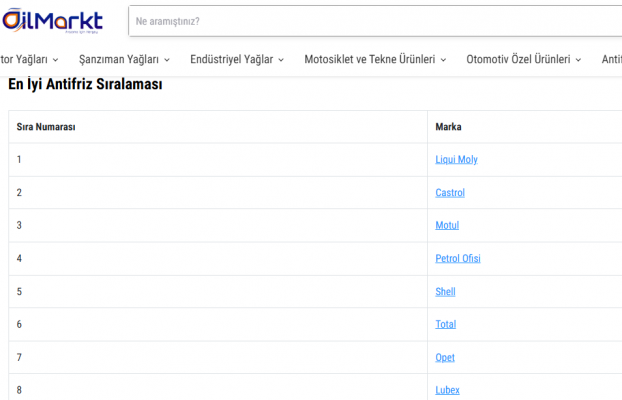The image size is (622, 400).
Task: Open the Motosiklet ve Tekne Ürünleri menu
Action: (370, 60)
